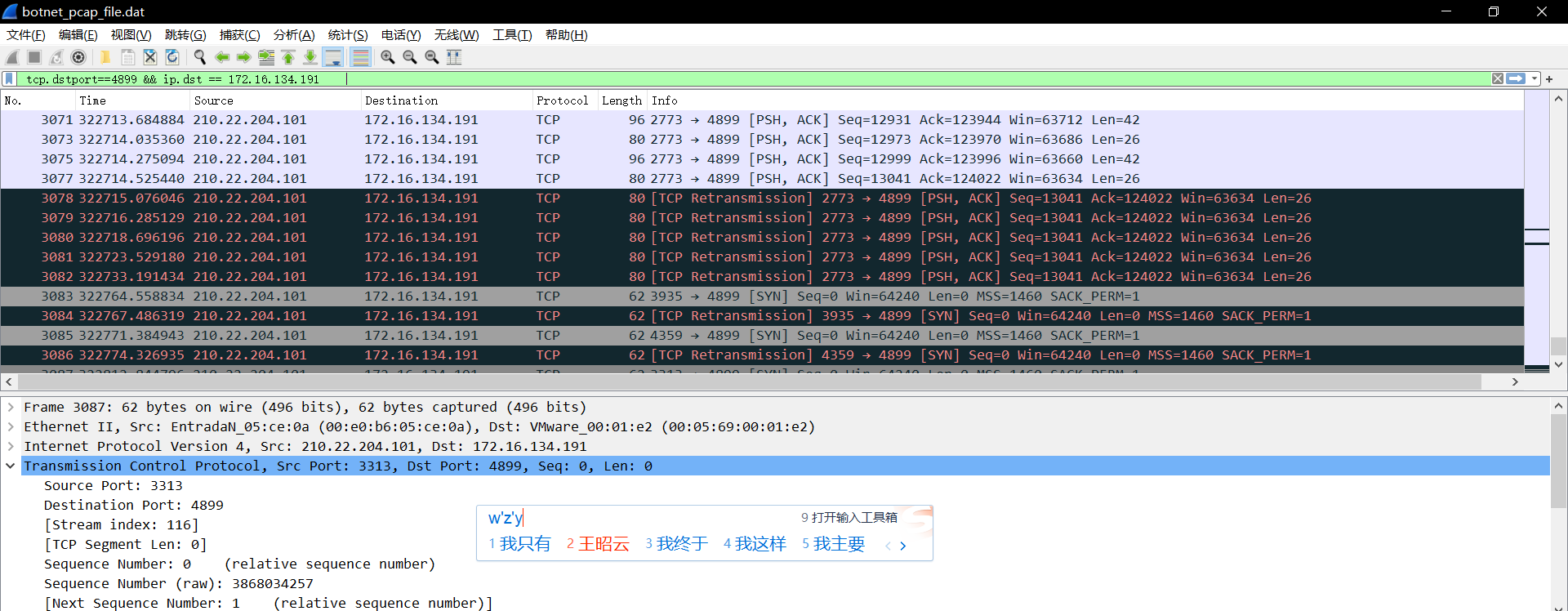Toggle auto-scroll during live capture
The image size is (1568, 611).
333,57
